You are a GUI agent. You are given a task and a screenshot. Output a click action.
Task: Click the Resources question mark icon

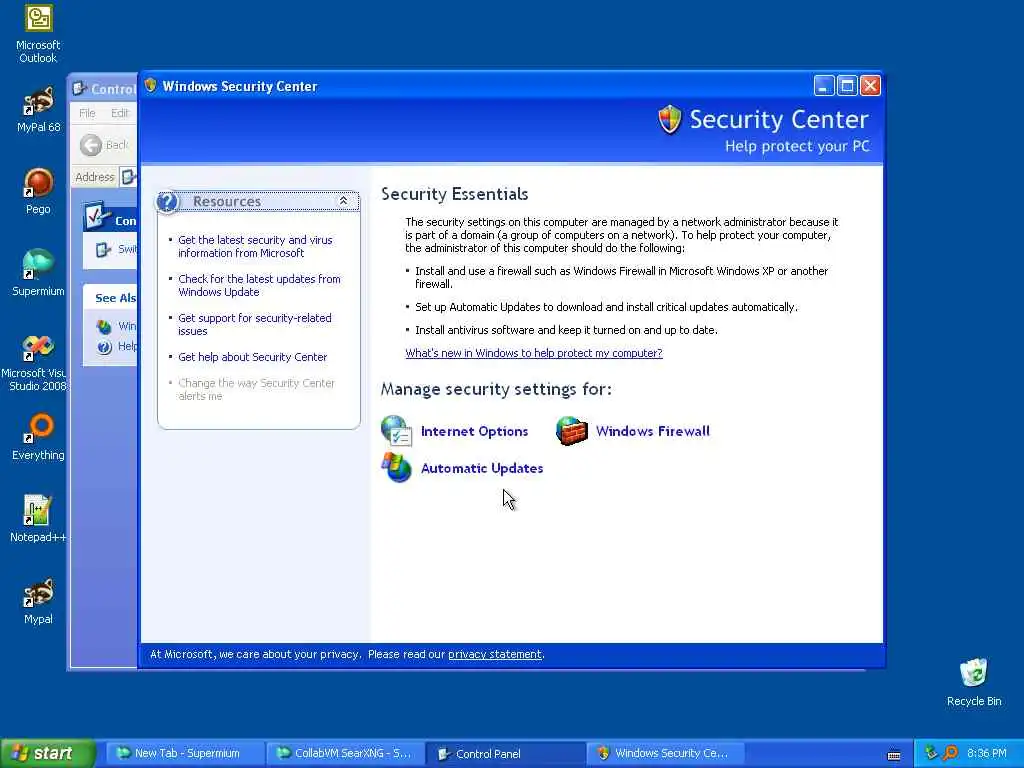(167, 201)
